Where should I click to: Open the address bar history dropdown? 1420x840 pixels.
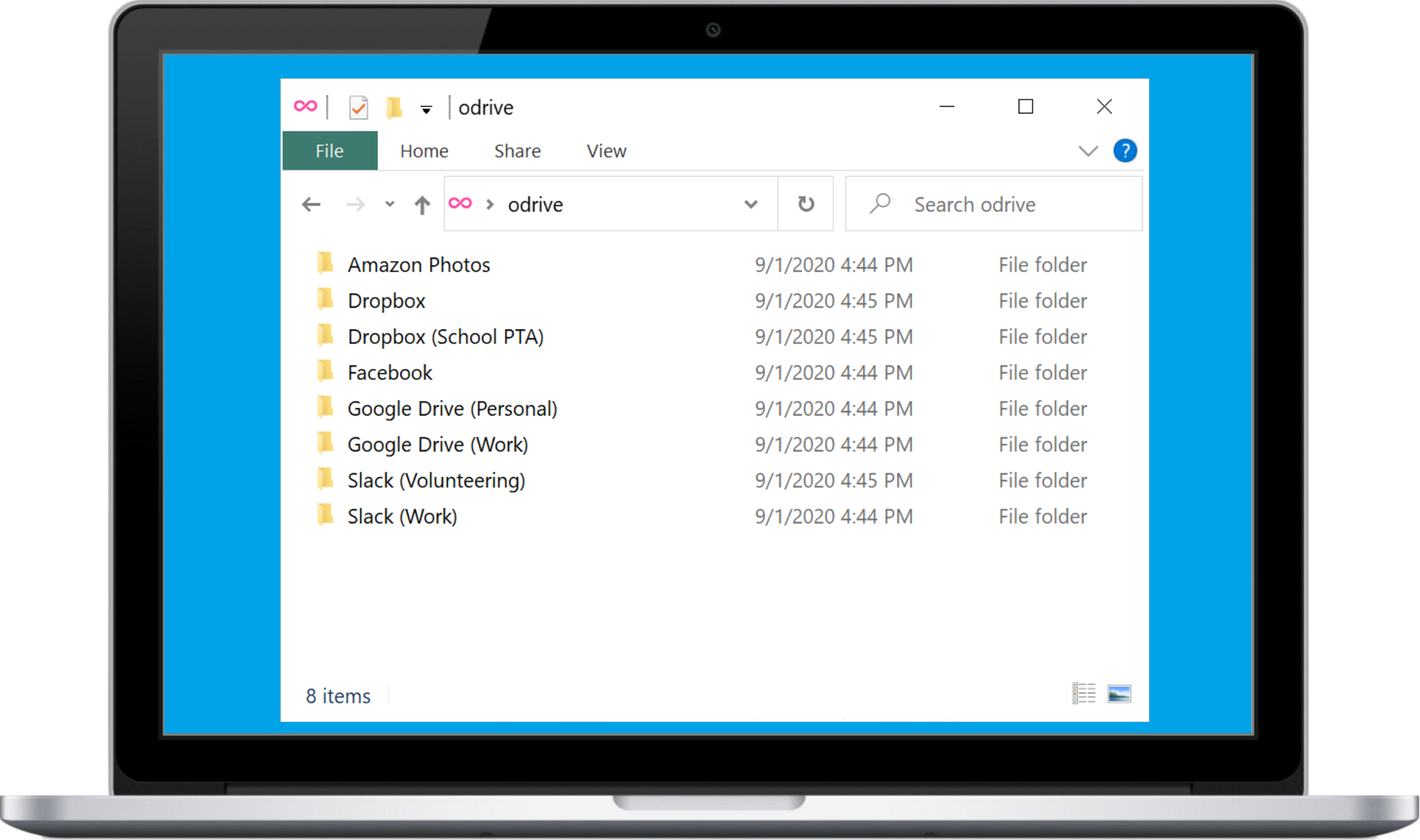[751, 204]
